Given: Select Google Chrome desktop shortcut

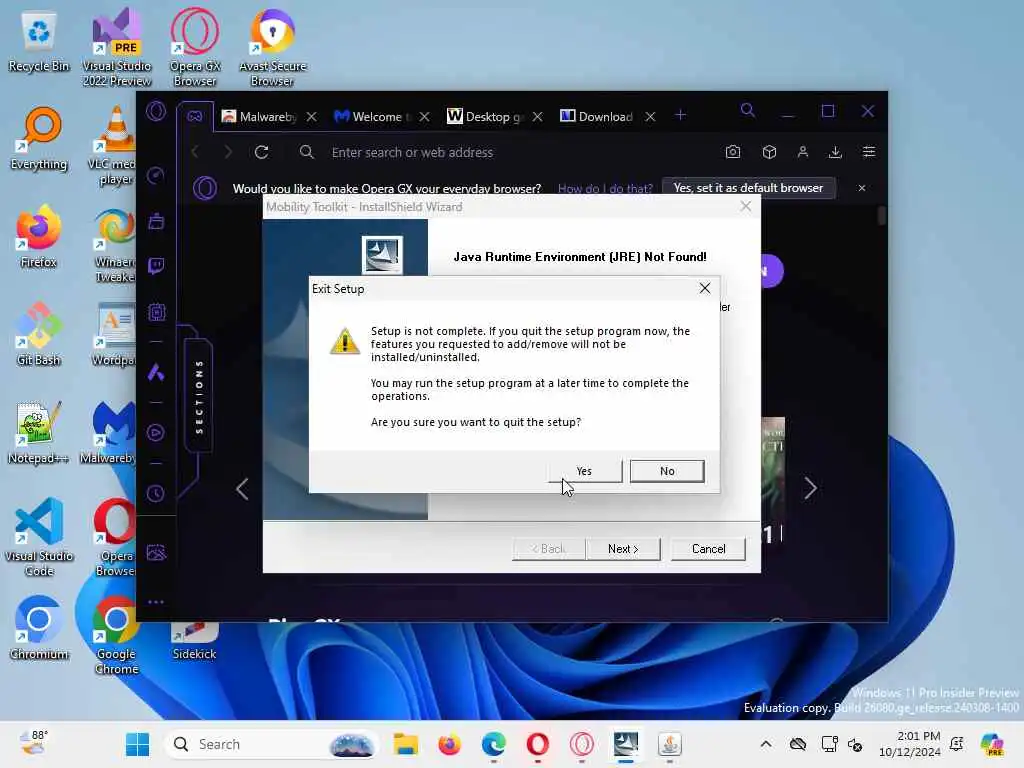Looking at the screenshot, I should [116, 635].
